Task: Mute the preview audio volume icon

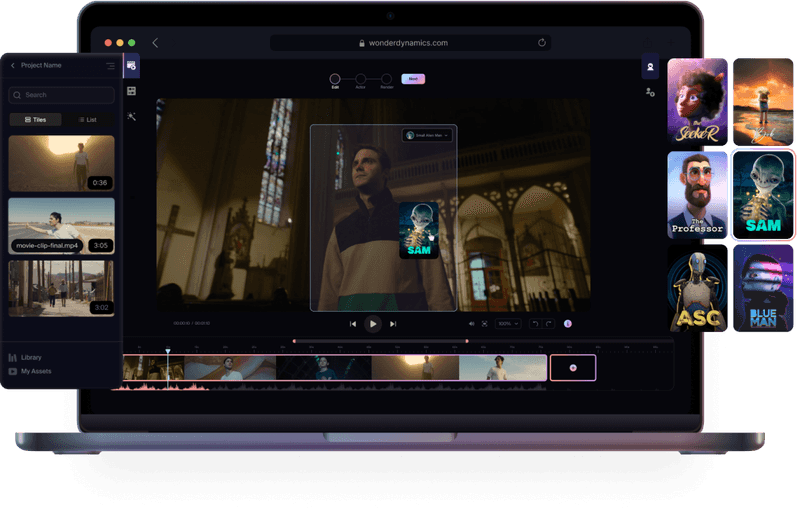Action: tap(471, 324)
